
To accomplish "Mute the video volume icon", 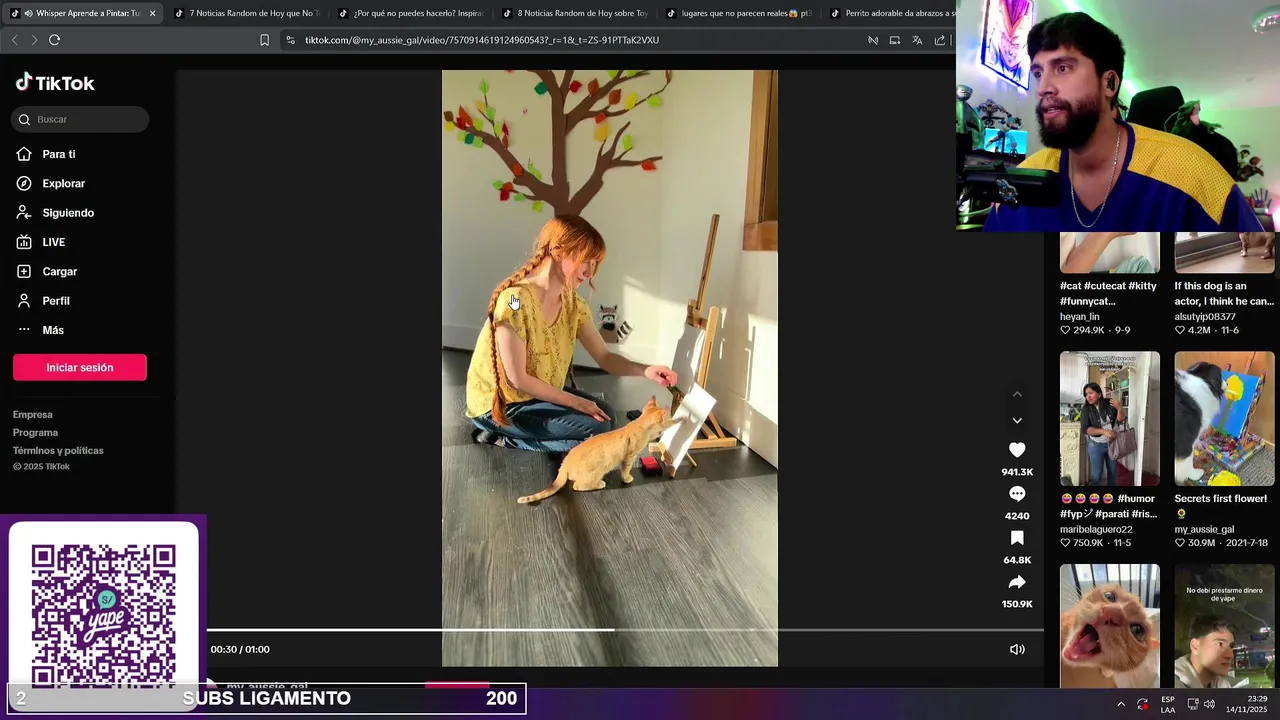I will pyautogui.click(x=1017, y=649).
